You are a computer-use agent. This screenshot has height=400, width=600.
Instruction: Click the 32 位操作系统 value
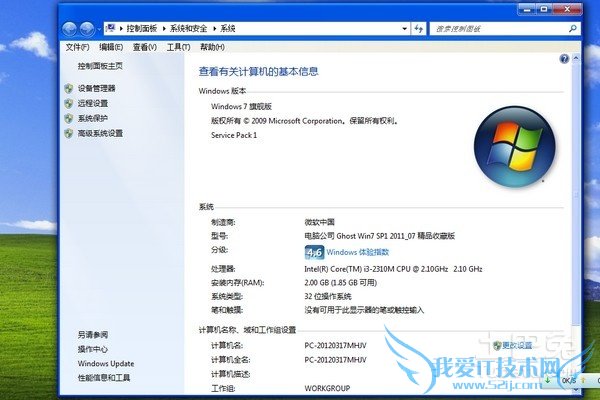tap(328, 296)
